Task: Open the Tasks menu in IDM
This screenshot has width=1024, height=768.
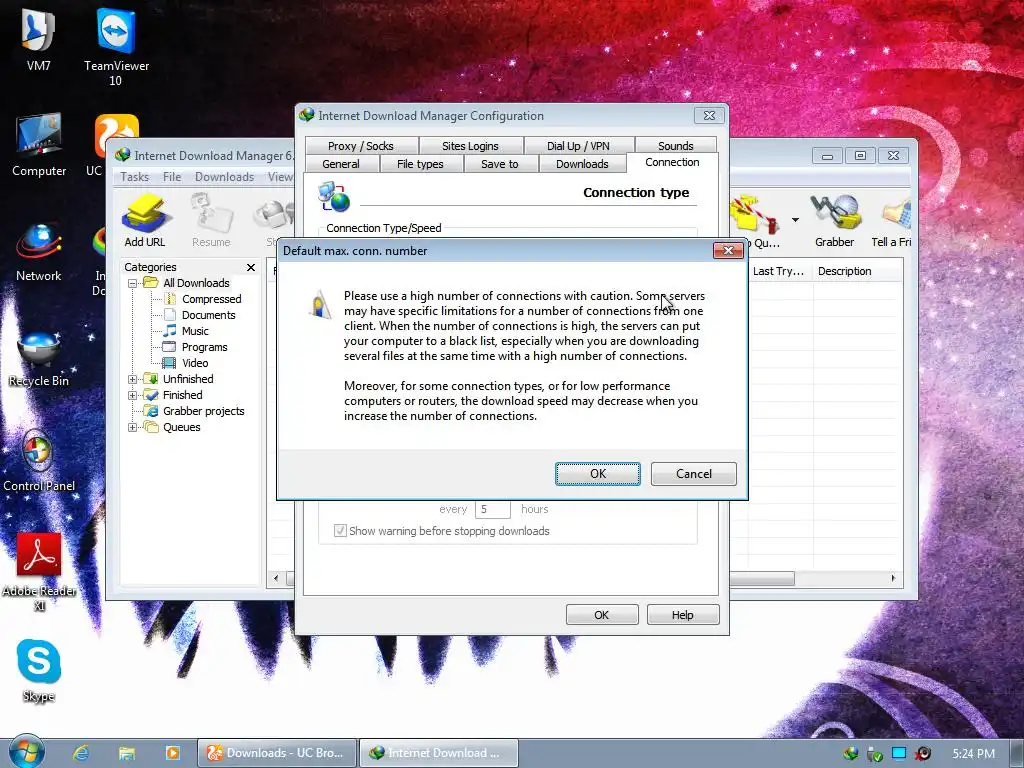Action: pyautogui.click(x=135, y=177)
